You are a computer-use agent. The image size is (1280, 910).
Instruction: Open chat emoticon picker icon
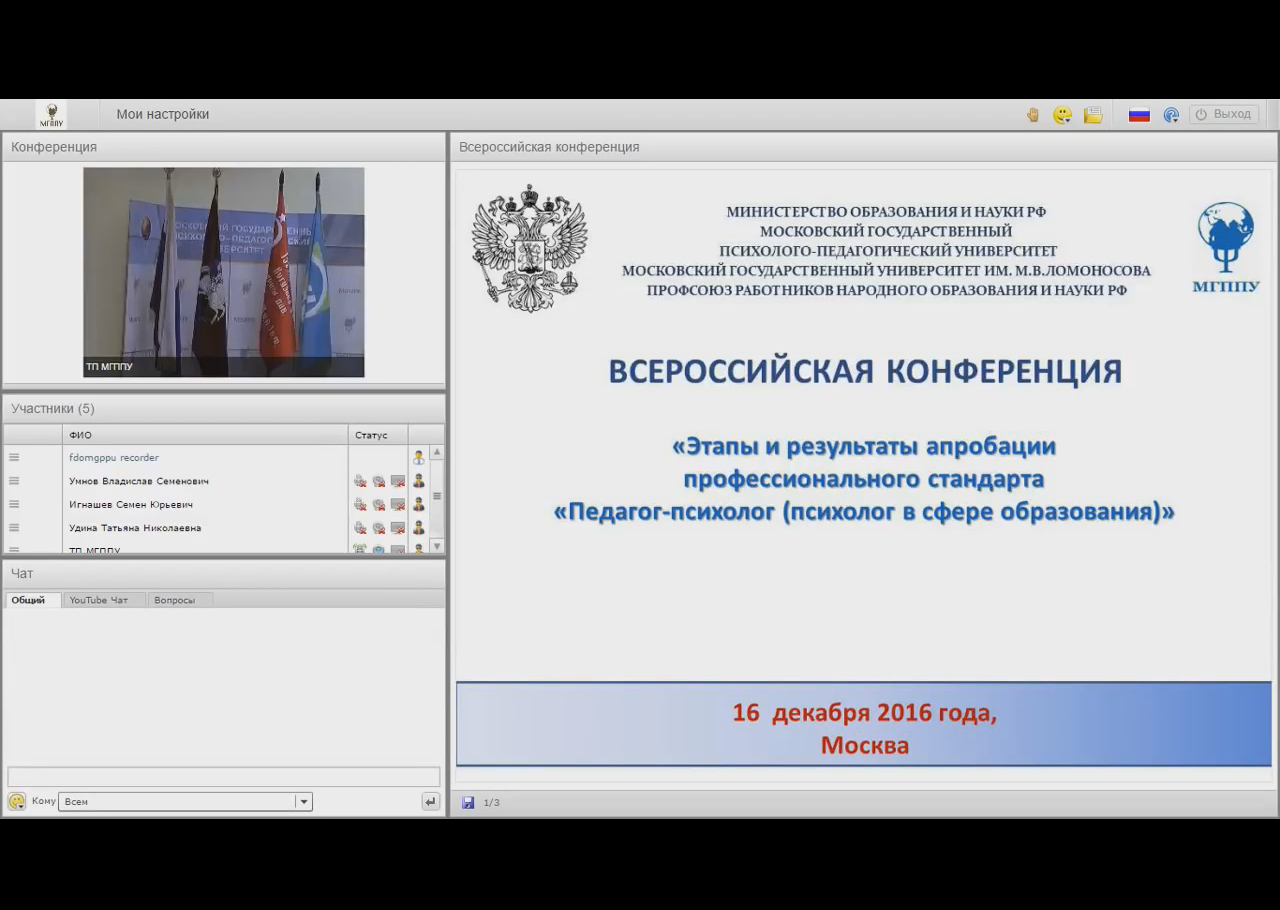click(17, 801)
